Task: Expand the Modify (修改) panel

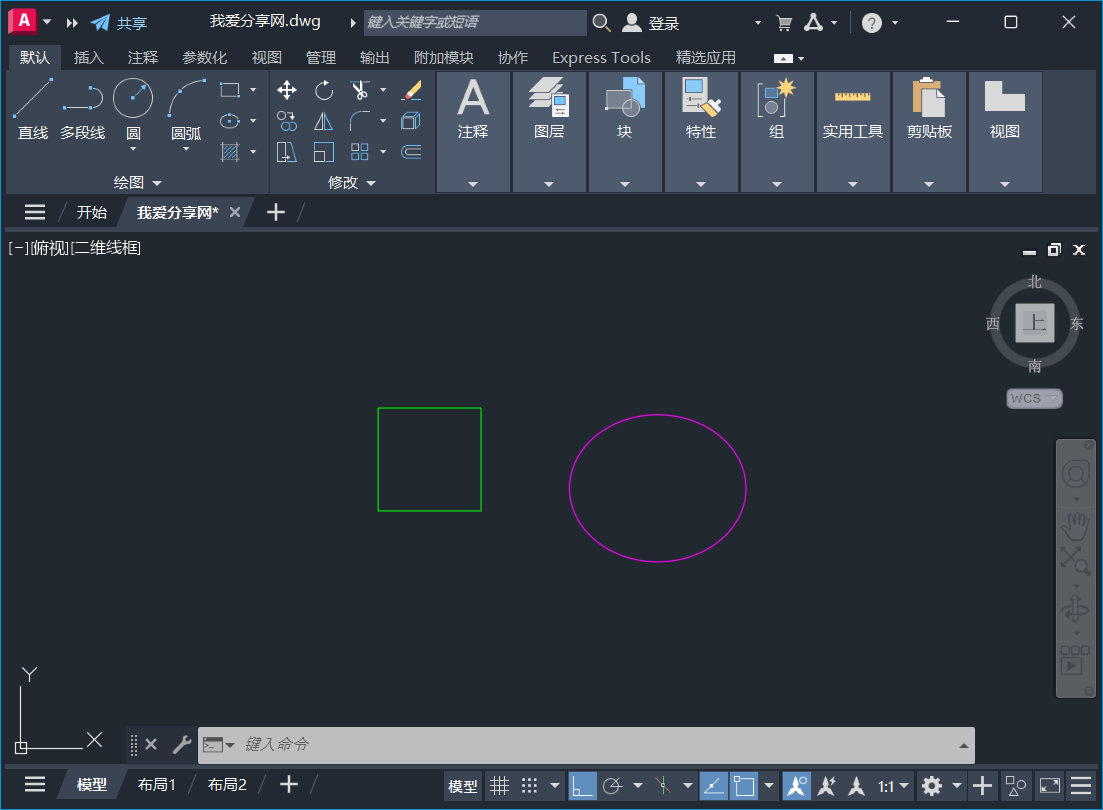Action: [x=352, y=183]
